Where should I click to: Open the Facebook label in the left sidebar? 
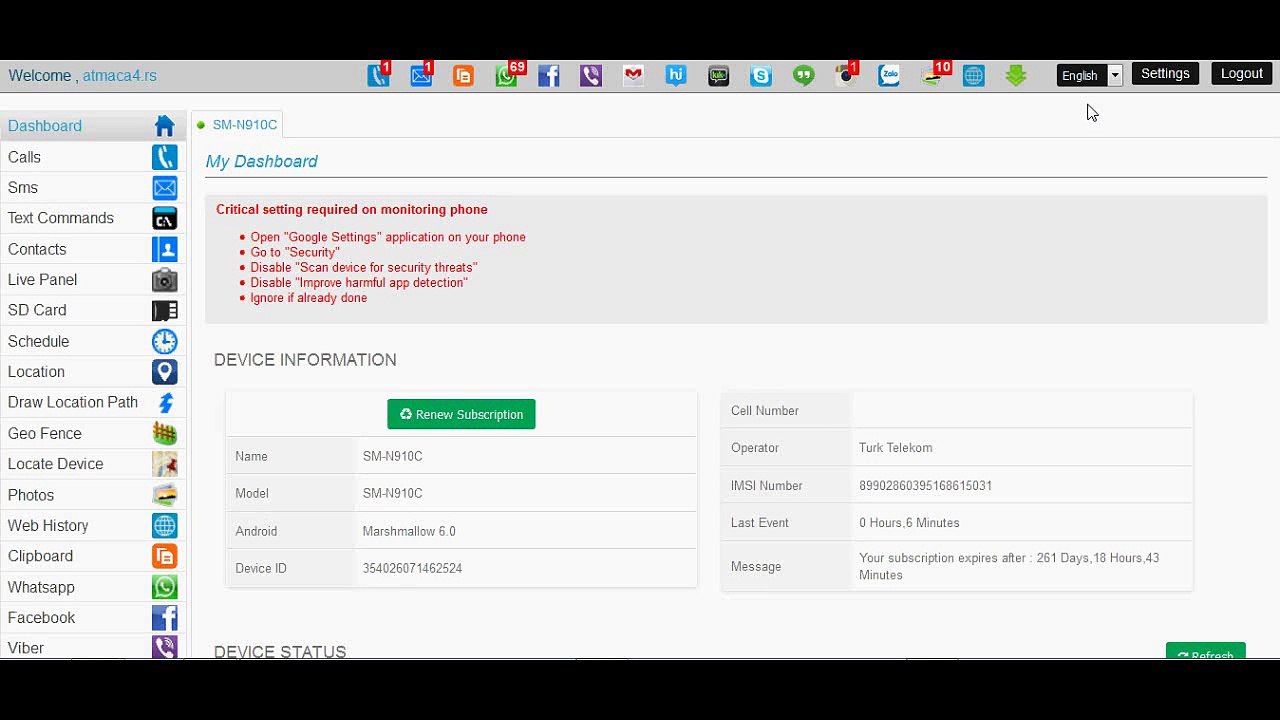coord(41,618)
